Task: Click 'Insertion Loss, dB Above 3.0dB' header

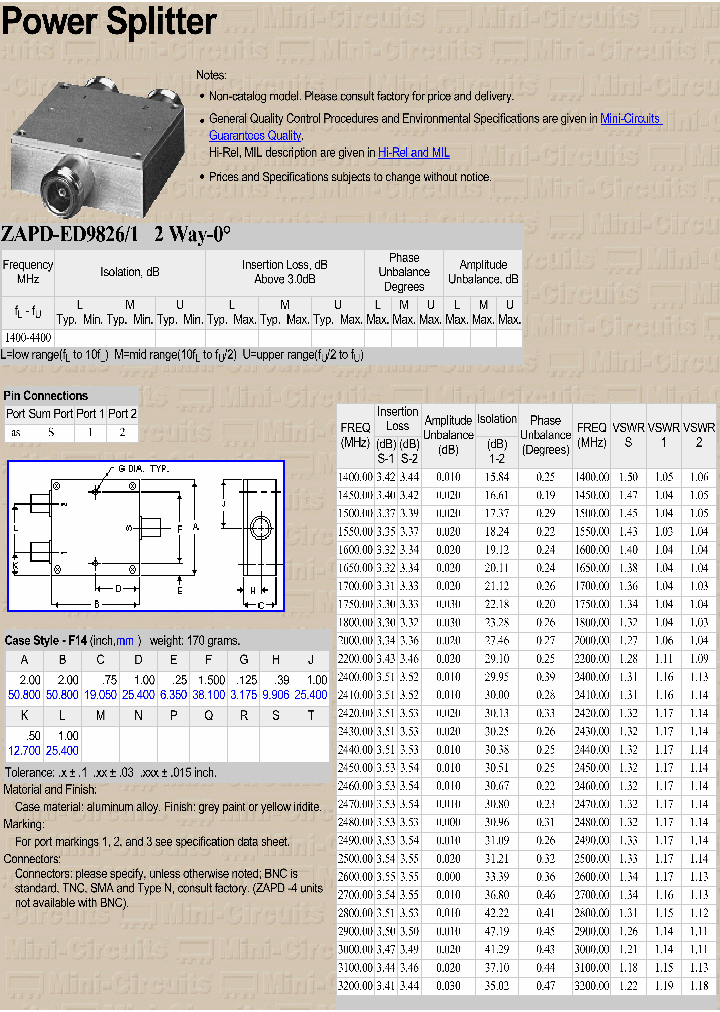Action: point(285,272)
